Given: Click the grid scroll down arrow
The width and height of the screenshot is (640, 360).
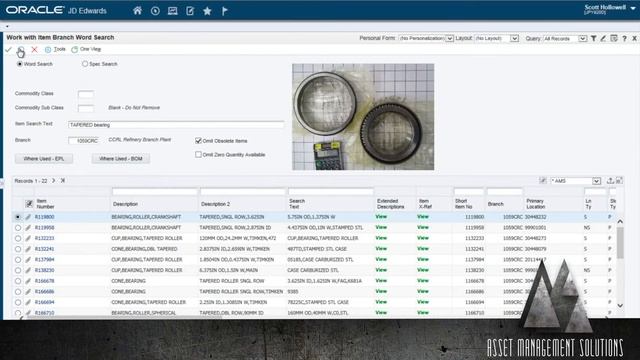Looking at the screenshot, I should [620, 305].
